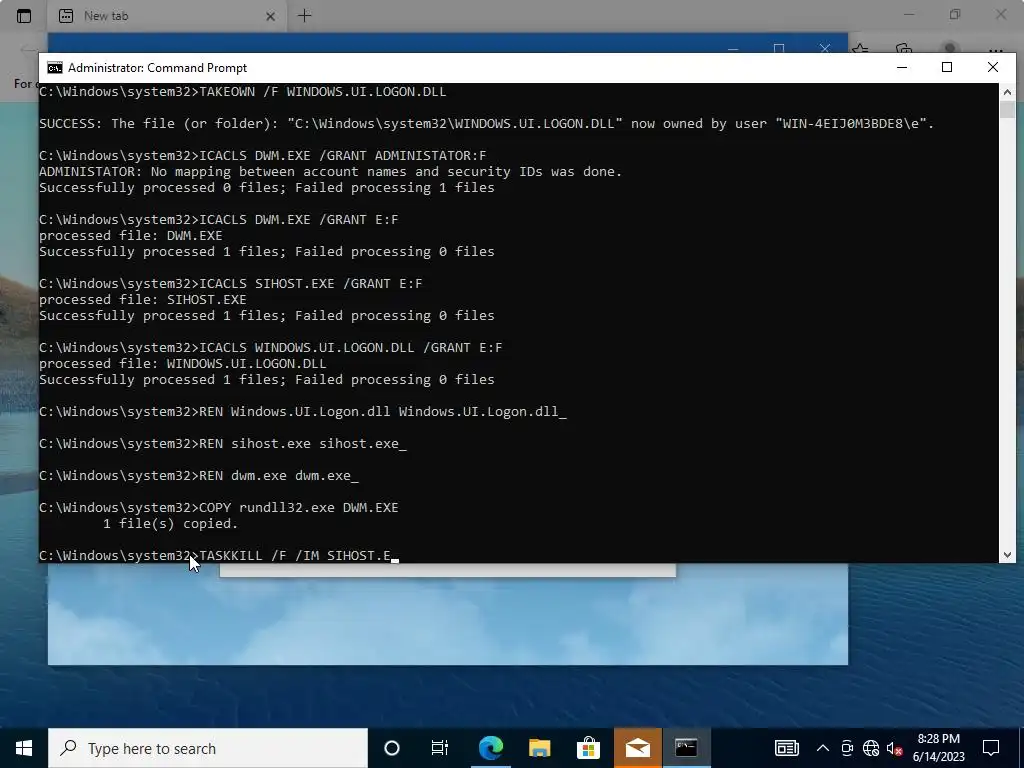Image resolution: width=1024 pixels, height=768 pixels.
Task: Add a new tab in Edge
Action: pos(304,16)
